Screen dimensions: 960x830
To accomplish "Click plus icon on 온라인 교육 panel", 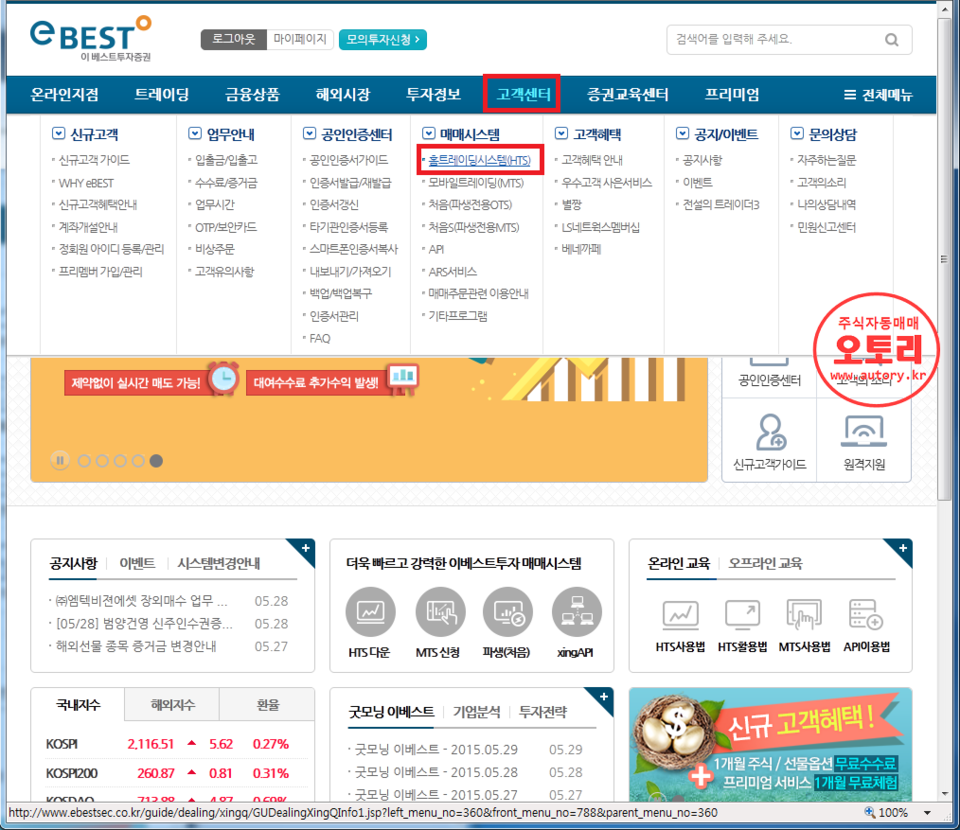I will pos(903,547).
